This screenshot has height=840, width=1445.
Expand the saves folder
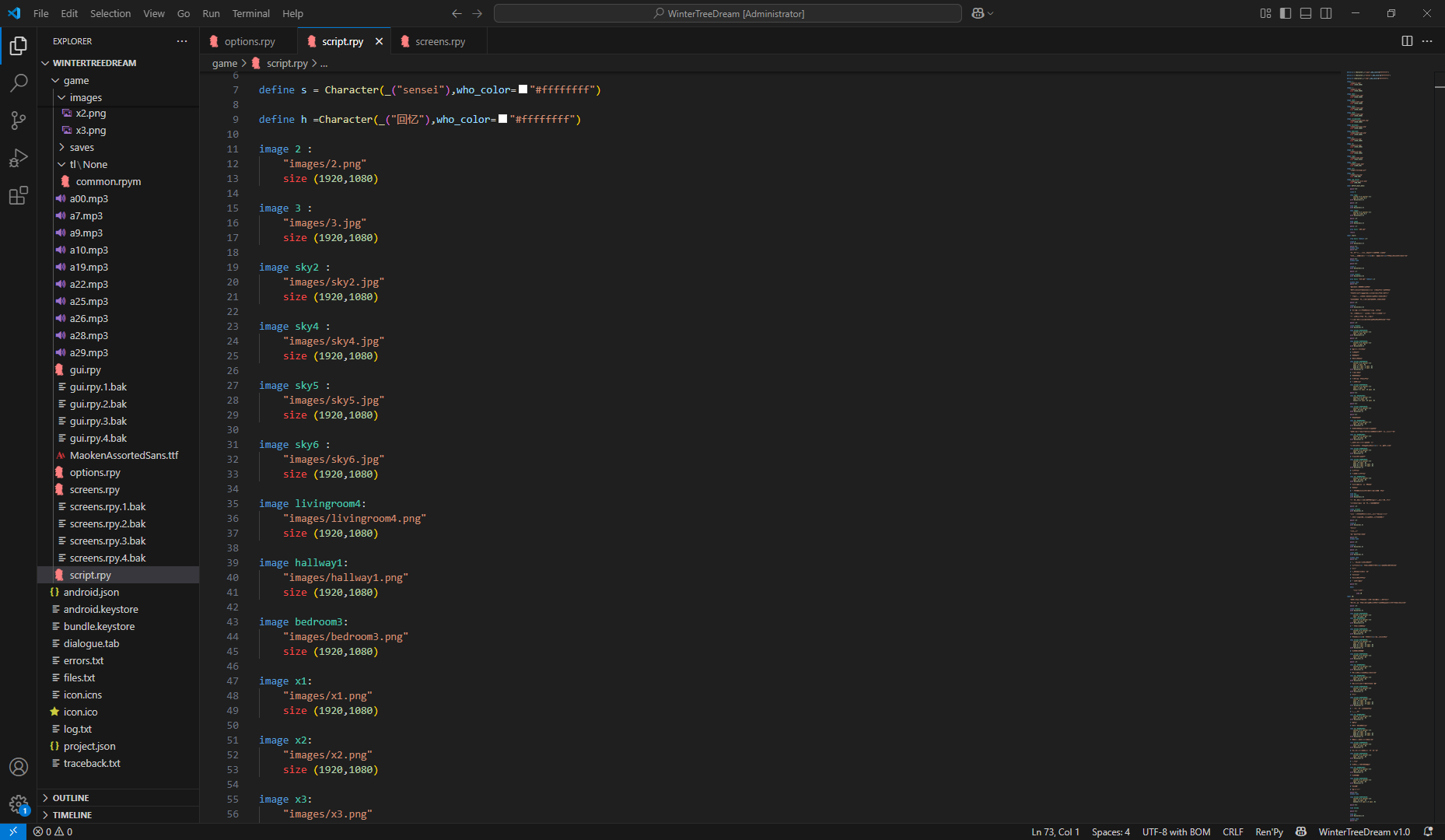82,148
